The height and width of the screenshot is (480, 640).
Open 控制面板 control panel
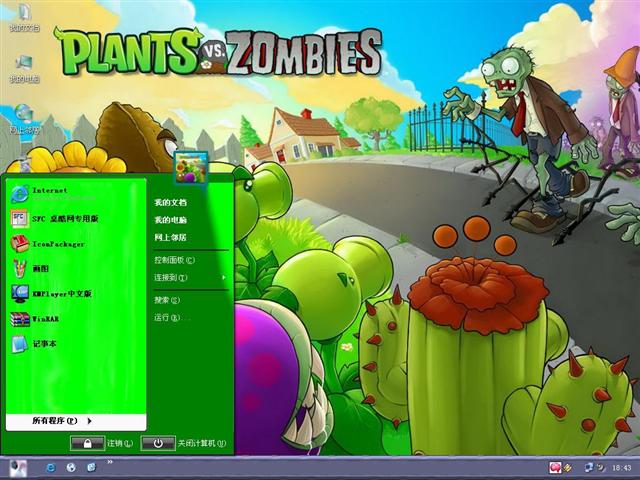[x=174, y=260]
